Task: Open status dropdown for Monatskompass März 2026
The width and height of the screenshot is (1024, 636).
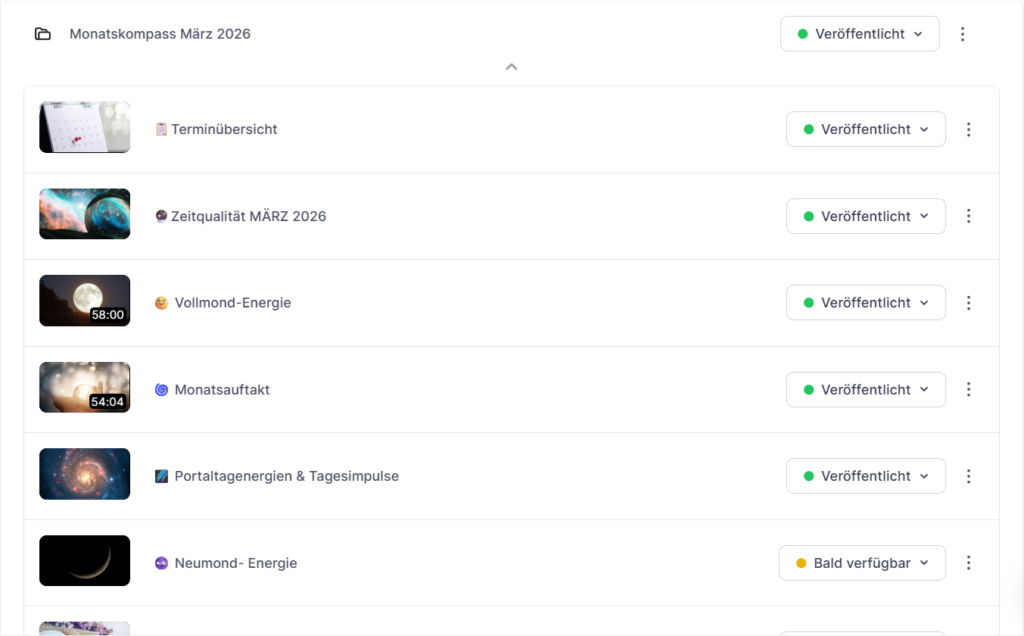Action: pos(859,34)
